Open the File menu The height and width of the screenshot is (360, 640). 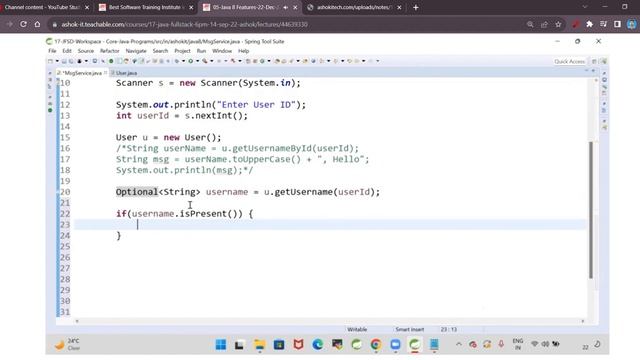tap(52, 51)
